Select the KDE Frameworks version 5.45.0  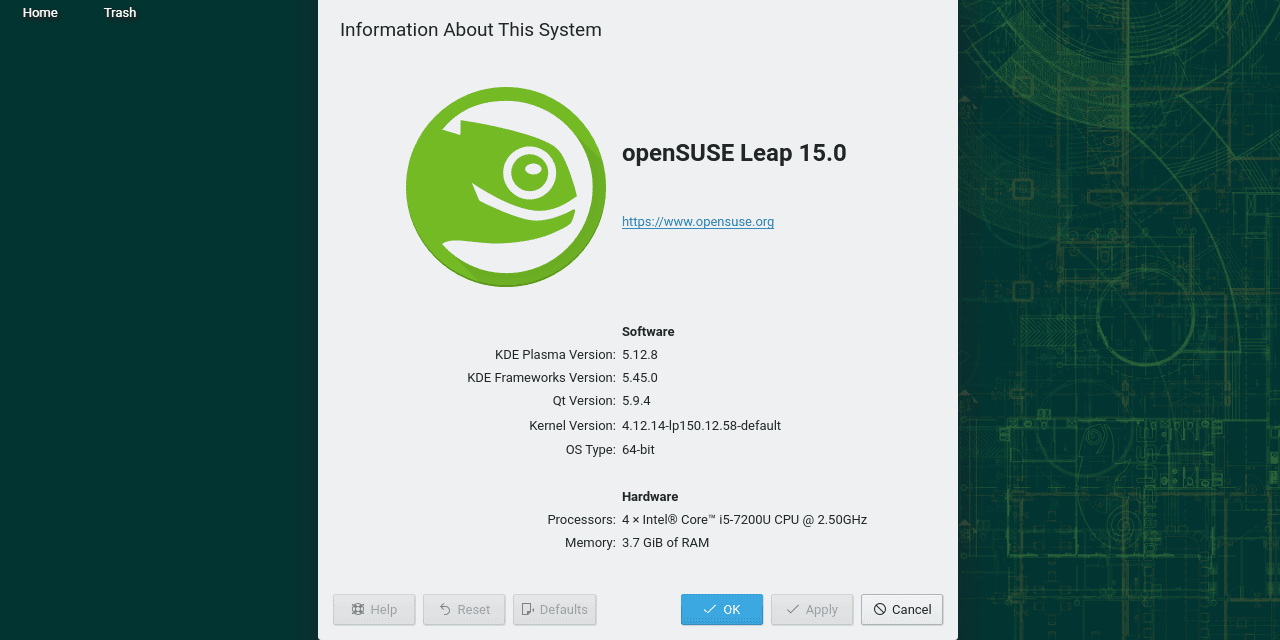[x=640, y=378]
